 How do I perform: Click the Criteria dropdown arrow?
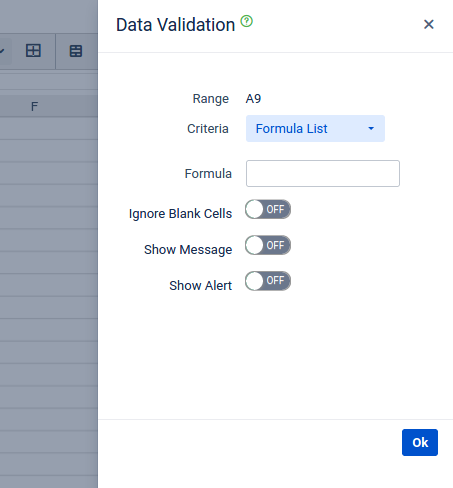click(x=371, y=128)
